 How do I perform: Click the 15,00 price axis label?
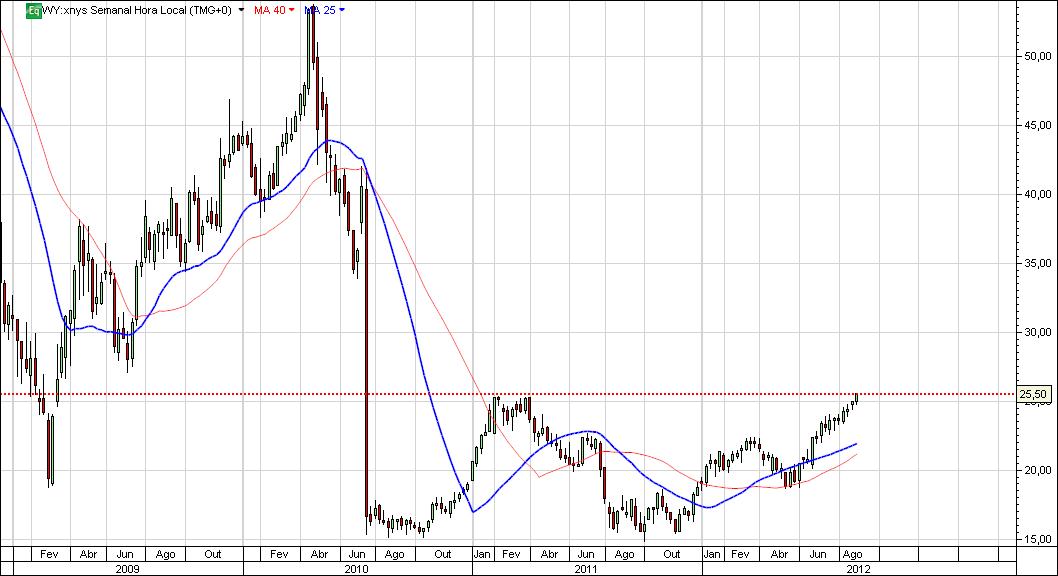click(x=1037, y=539)
